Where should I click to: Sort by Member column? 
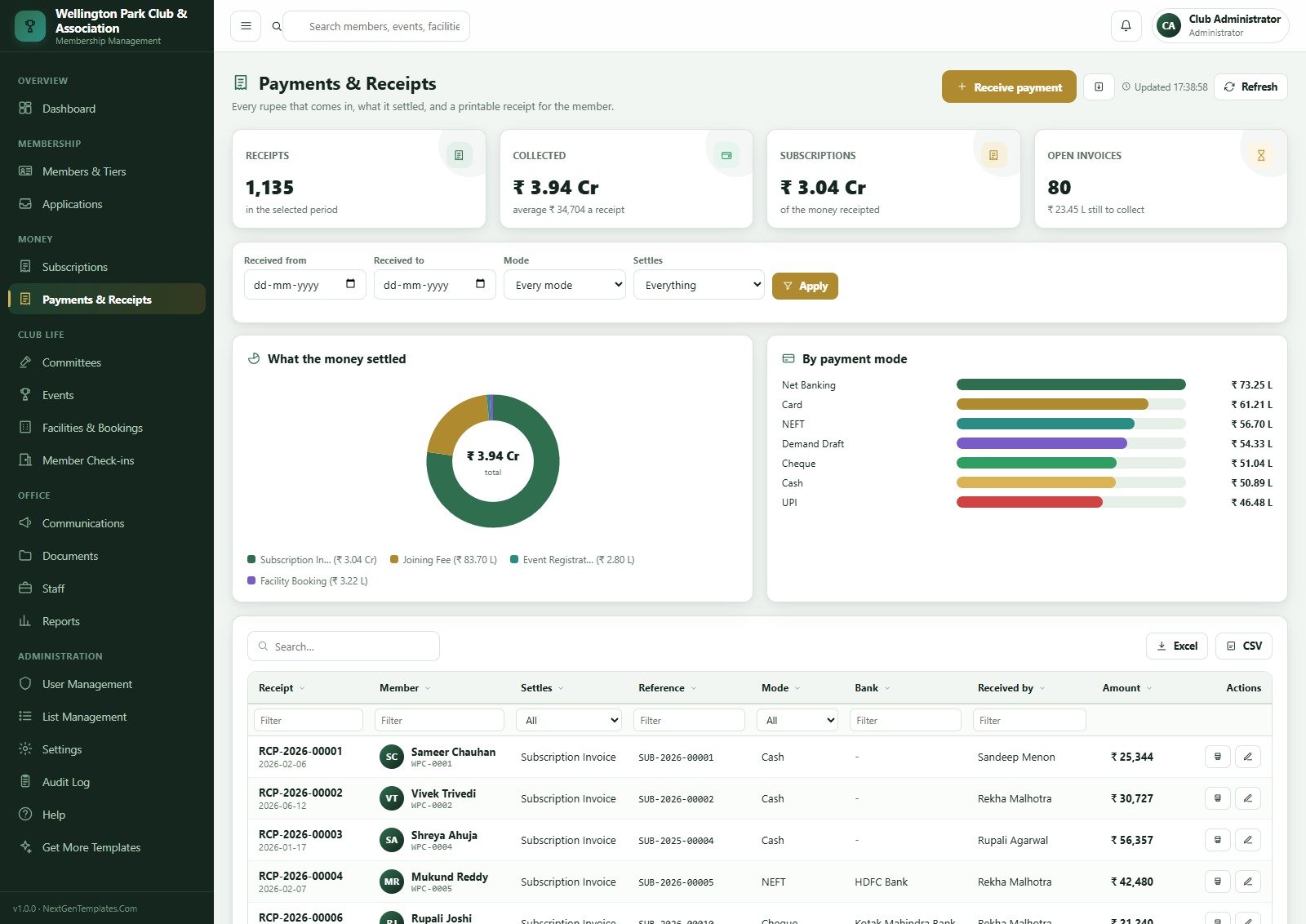(x=405, y=688)
